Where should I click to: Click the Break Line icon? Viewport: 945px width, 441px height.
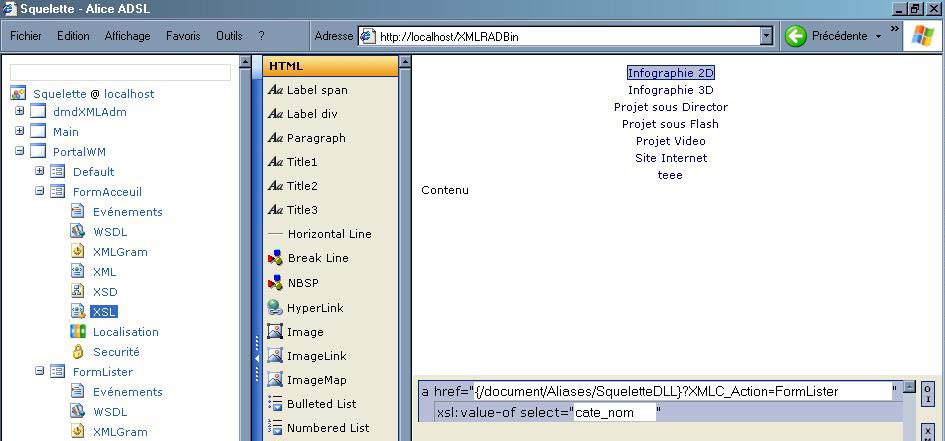point(275,258)
